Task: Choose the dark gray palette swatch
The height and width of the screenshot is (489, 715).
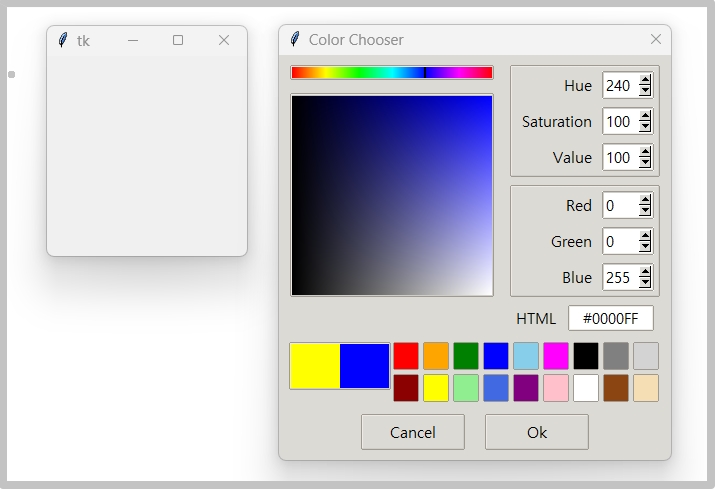Action: (616, 356)
